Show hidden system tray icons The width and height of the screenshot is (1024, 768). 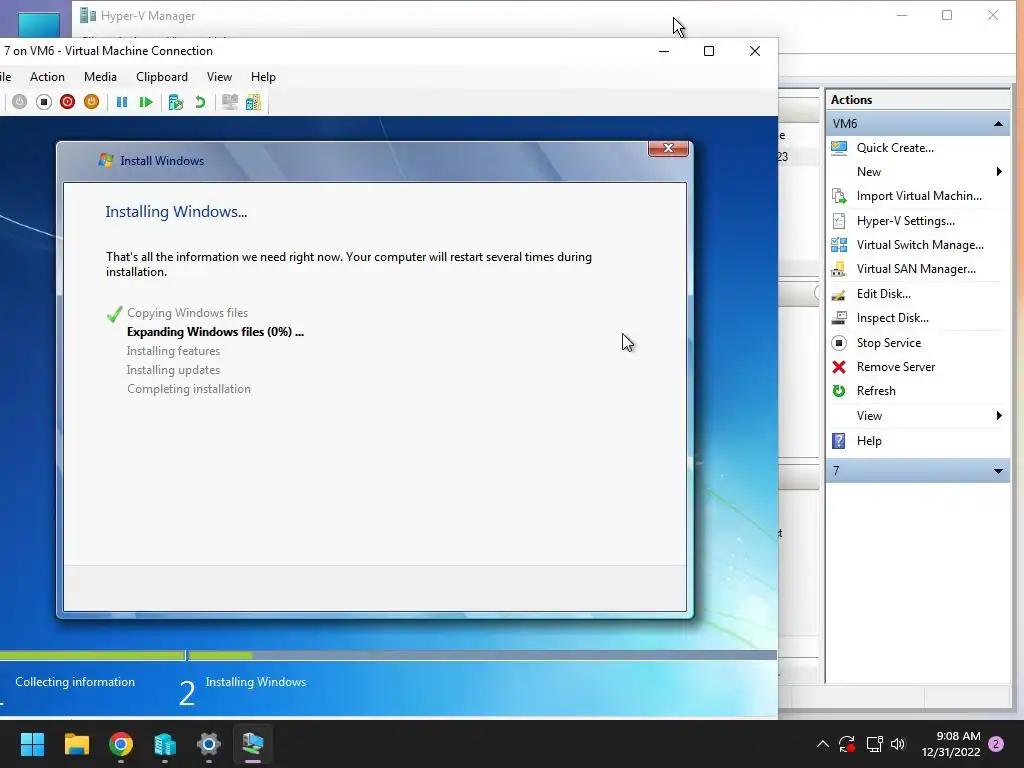(x=823, y=744)
